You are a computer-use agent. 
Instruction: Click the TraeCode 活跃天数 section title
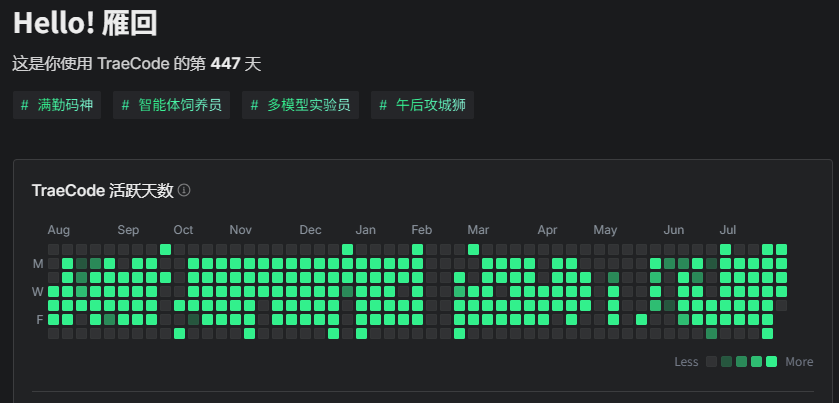(103, 191)
